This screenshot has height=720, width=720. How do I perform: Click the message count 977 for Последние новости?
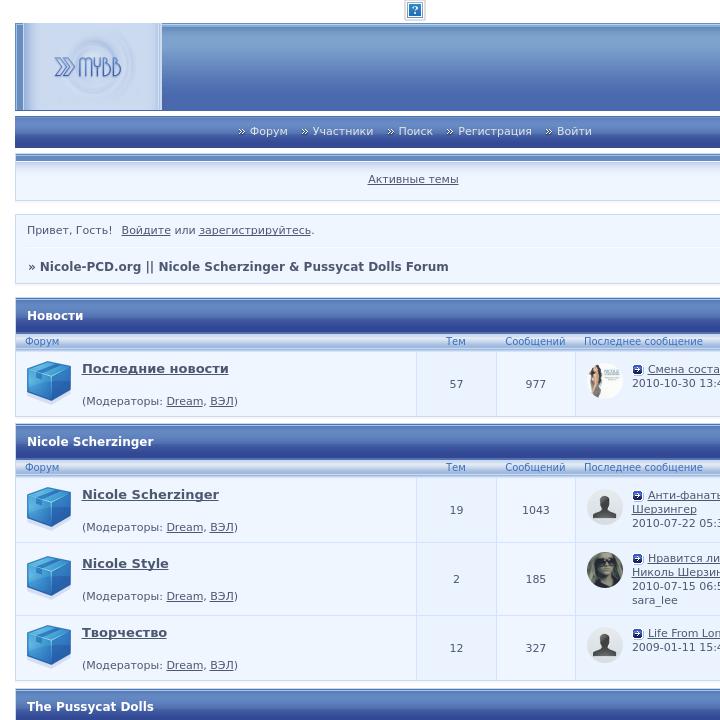click(535, 384)
